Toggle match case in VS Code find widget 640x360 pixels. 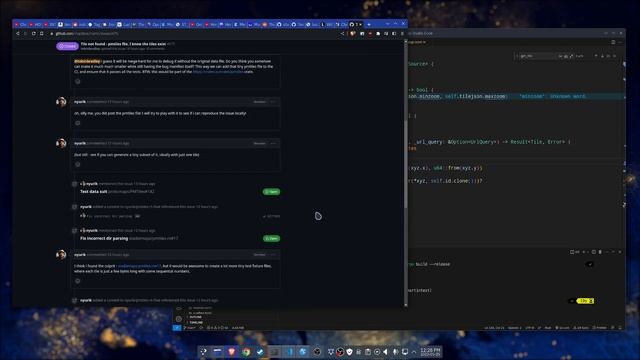560,56
